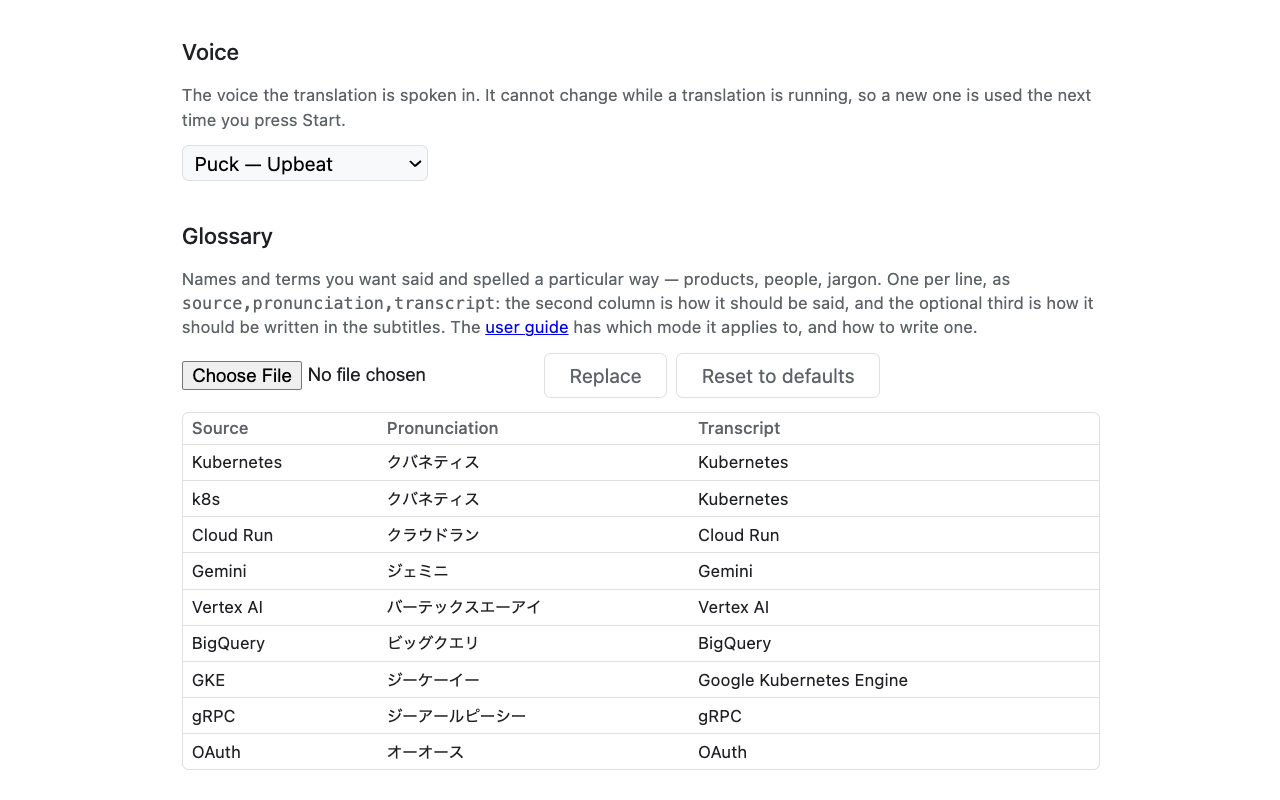The width and height of the screenshot is (1280, 800).
Task: Select OAuth in the Source column
Action: click(x=280, y=752)
